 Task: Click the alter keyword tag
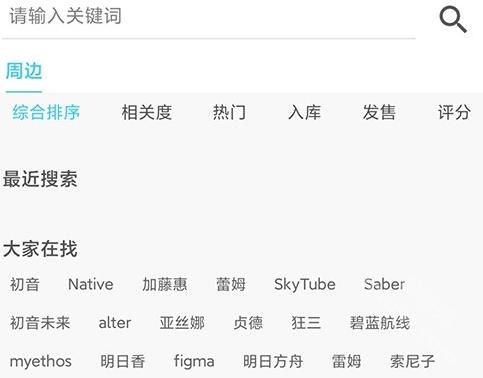pyautogui.click(x=115, y=323)
